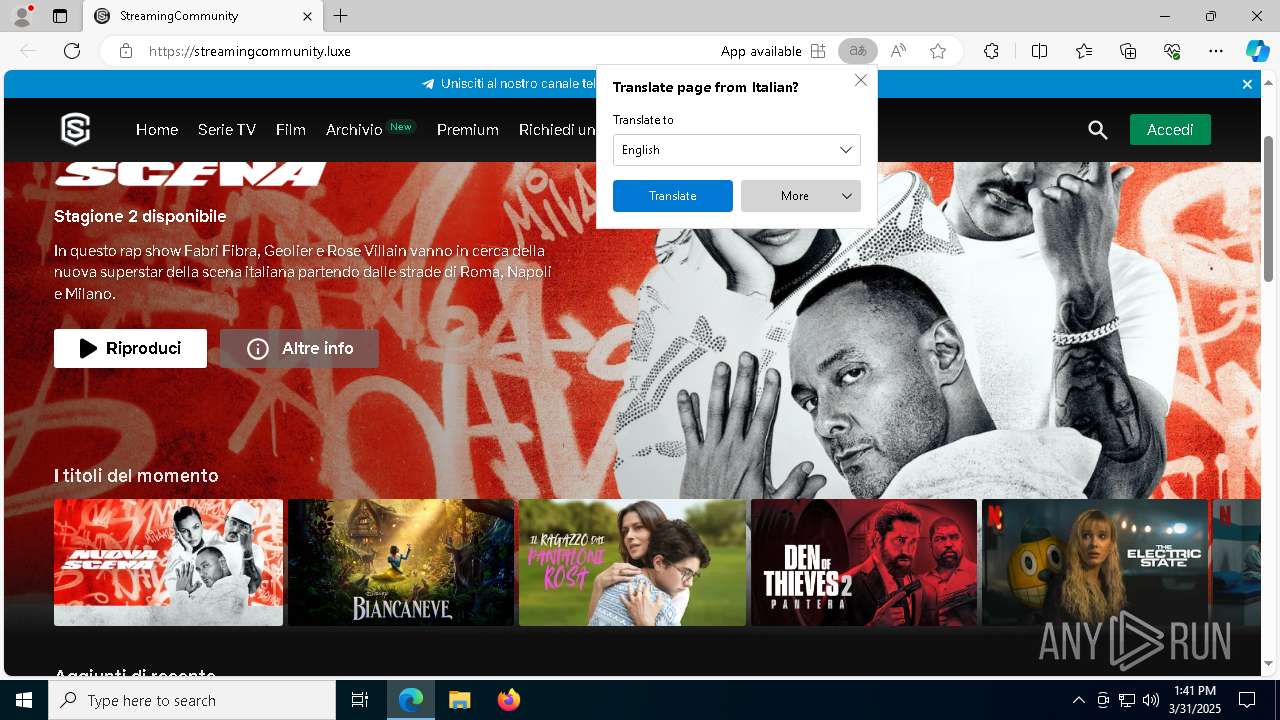Click the Riproduci play button
Viewport: 1280px width, 720px height.
(130, 348)
